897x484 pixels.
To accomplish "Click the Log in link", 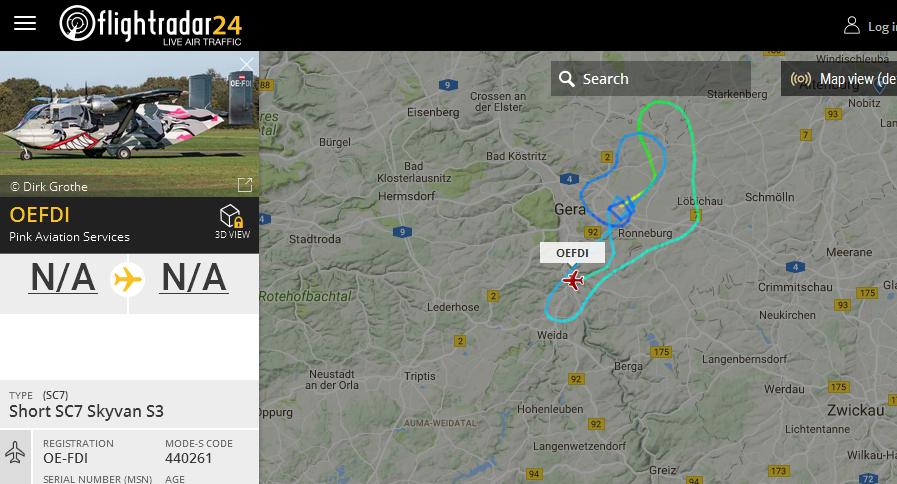I will click(x=882, y=26).
